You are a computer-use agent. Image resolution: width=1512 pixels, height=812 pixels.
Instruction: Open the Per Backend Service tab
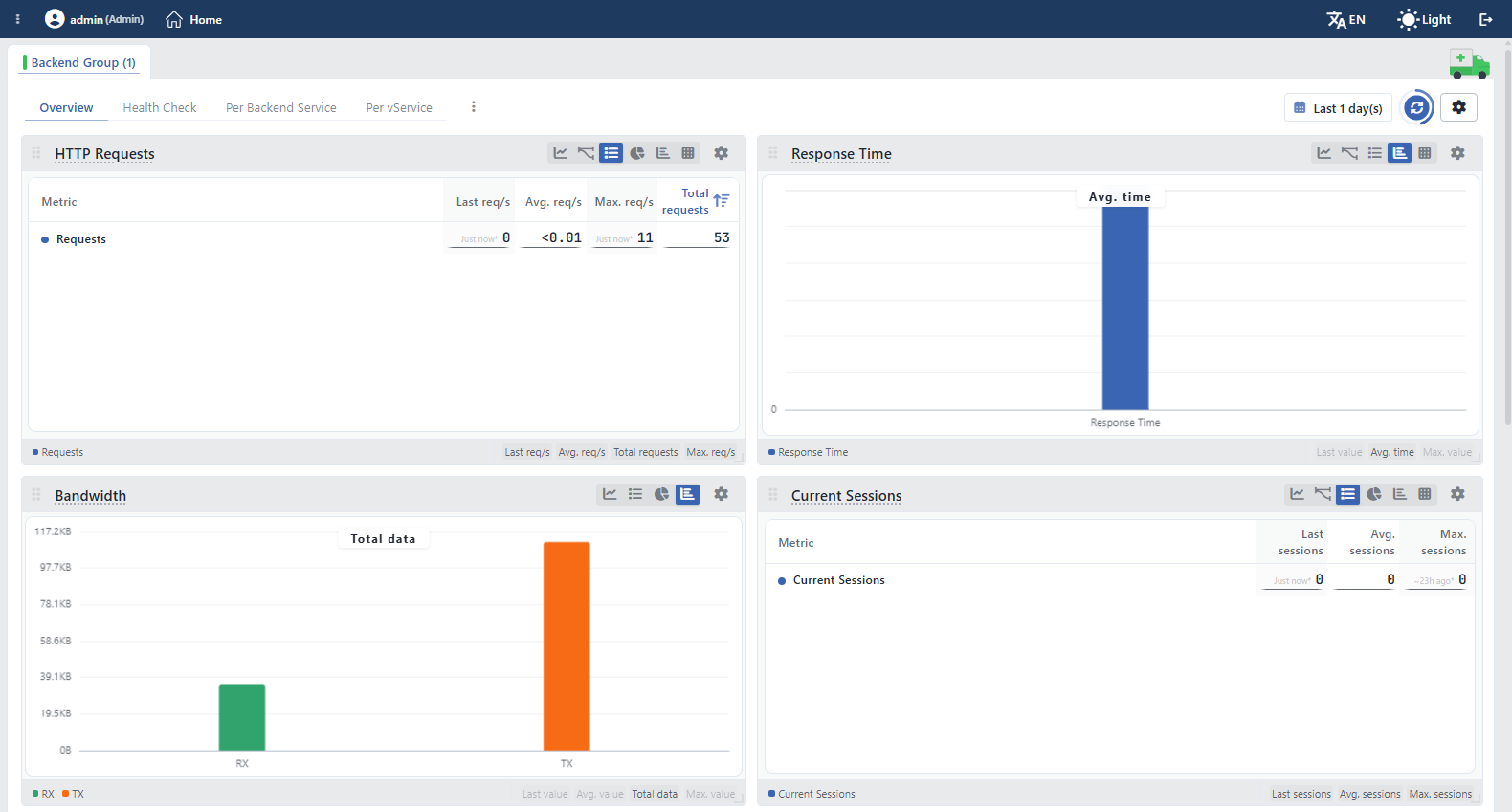pos(281,108)
